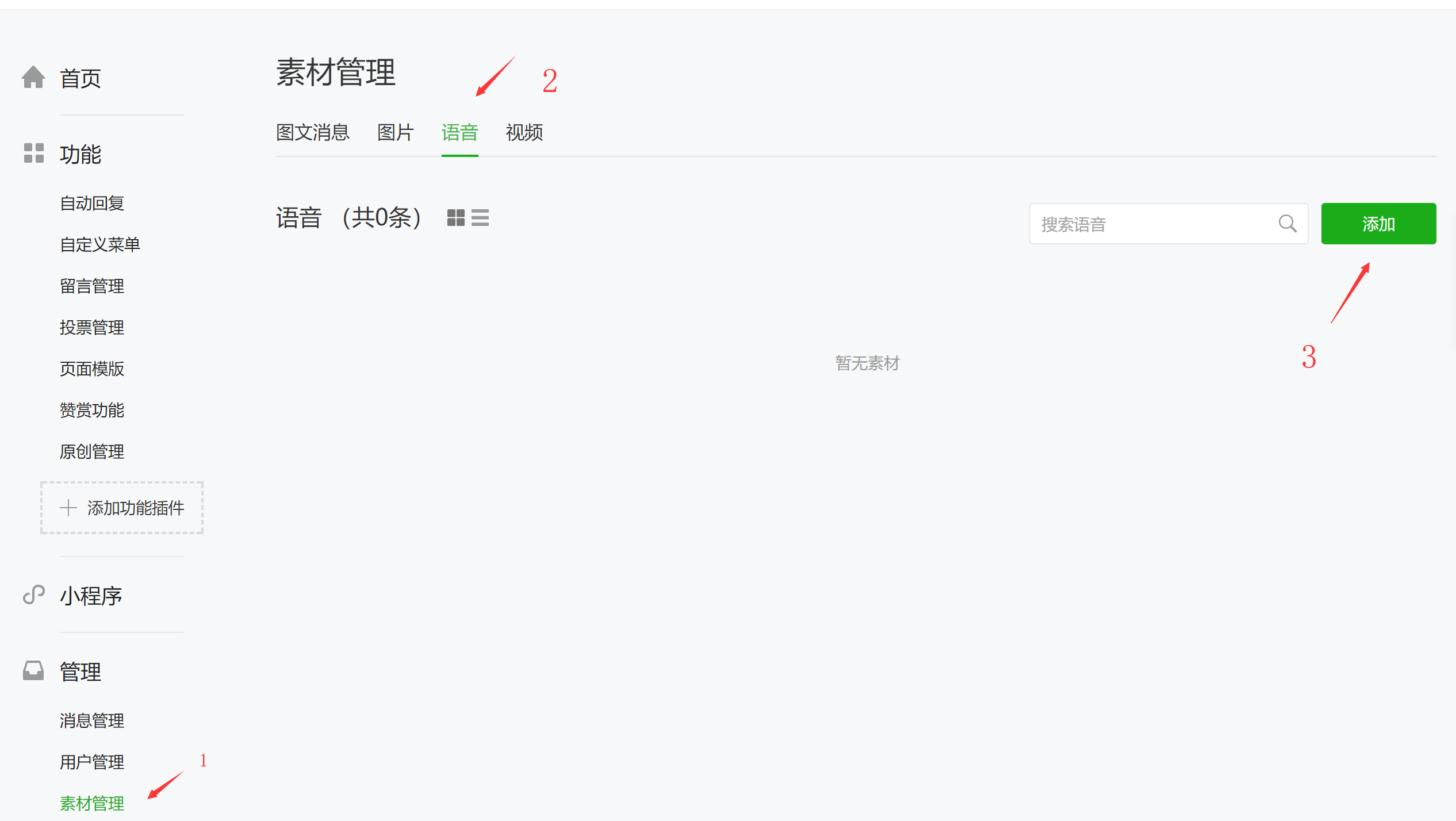Image resolution: width=1456 pixels, height=821 pixels.
Task: Open the 图文消息 tab
Action: tap(313, 133)
